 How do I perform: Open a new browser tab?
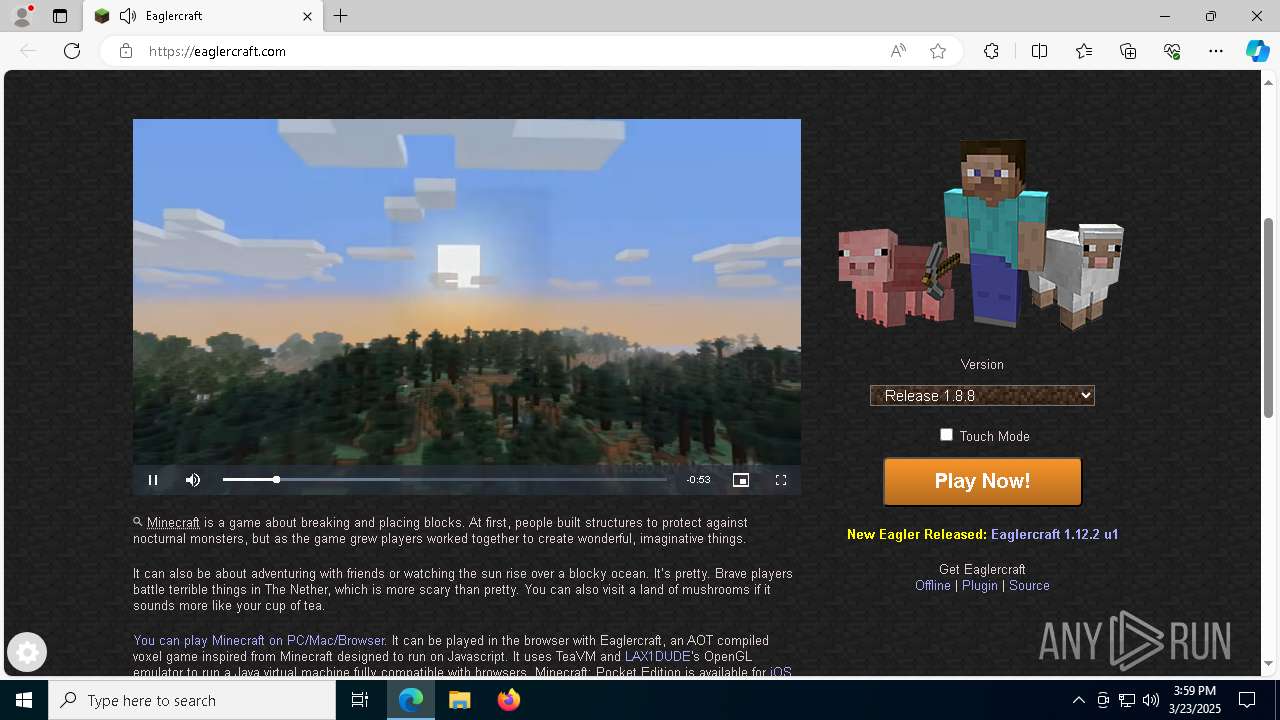coord(341,16)
